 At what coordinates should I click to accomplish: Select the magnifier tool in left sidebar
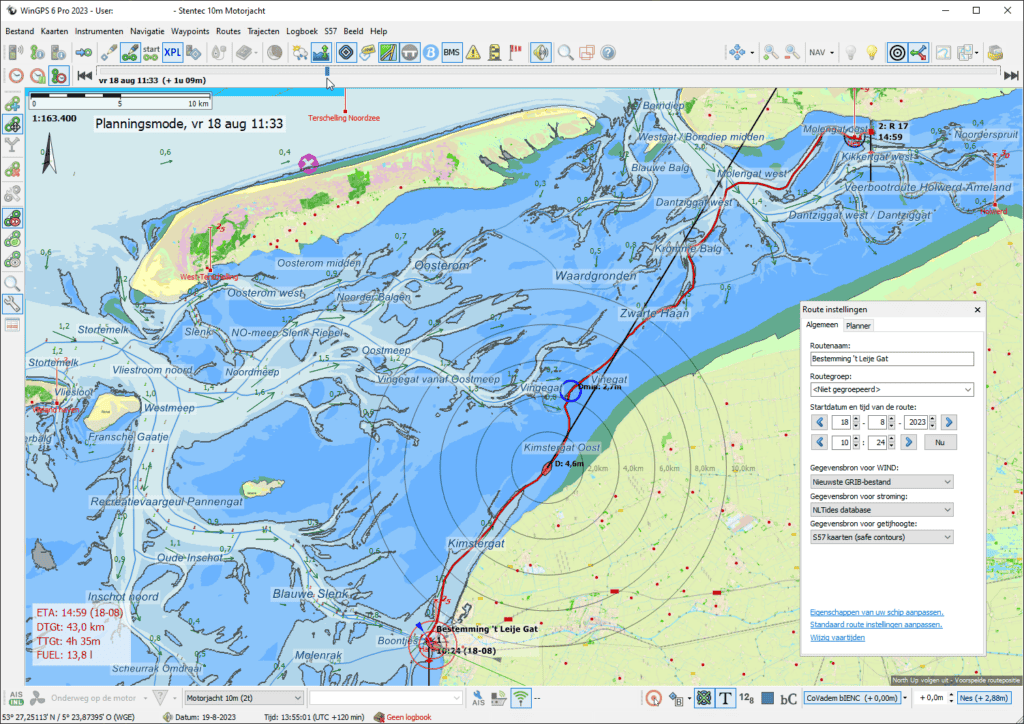tap(12, 283)
